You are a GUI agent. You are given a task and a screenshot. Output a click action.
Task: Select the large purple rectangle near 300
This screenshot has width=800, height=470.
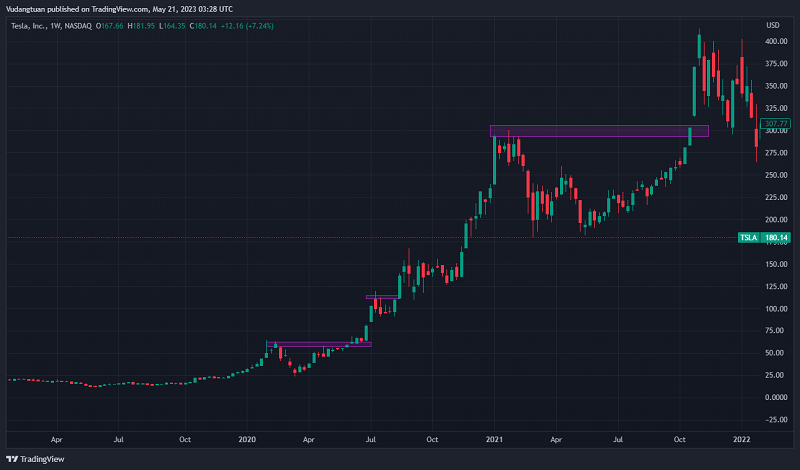(598, 131)
